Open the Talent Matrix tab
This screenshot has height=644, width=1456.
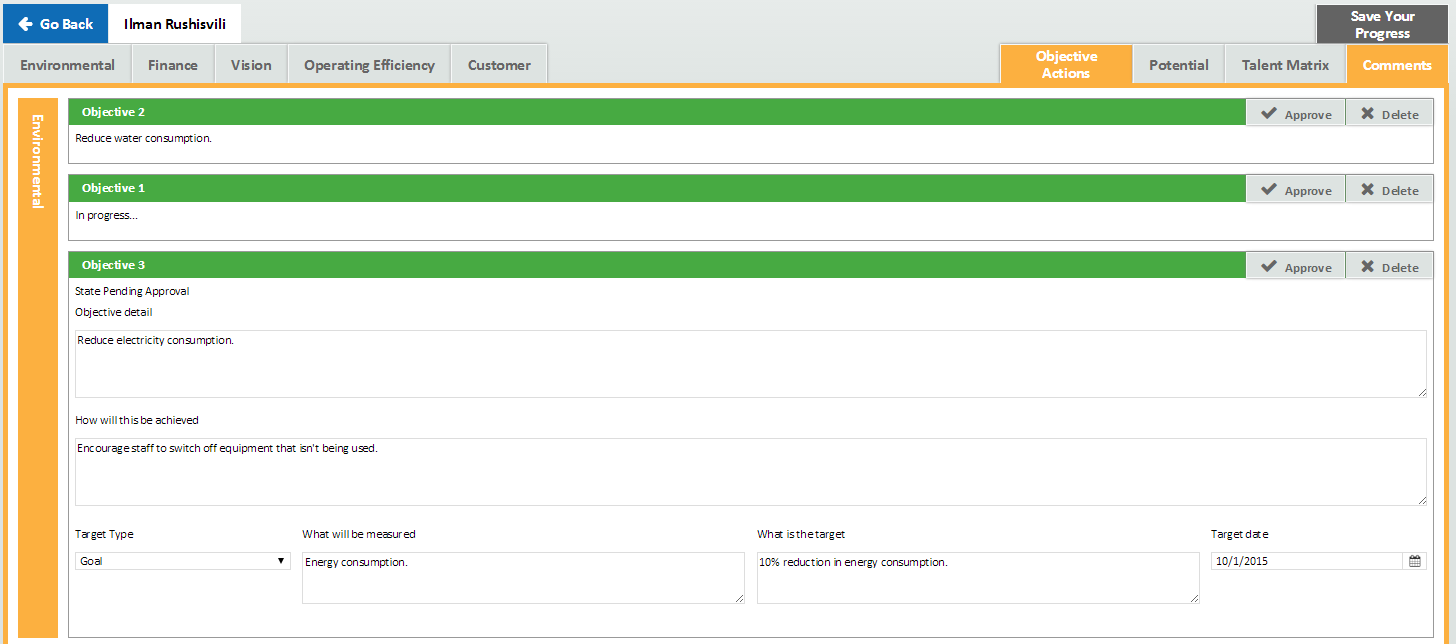1285,65
